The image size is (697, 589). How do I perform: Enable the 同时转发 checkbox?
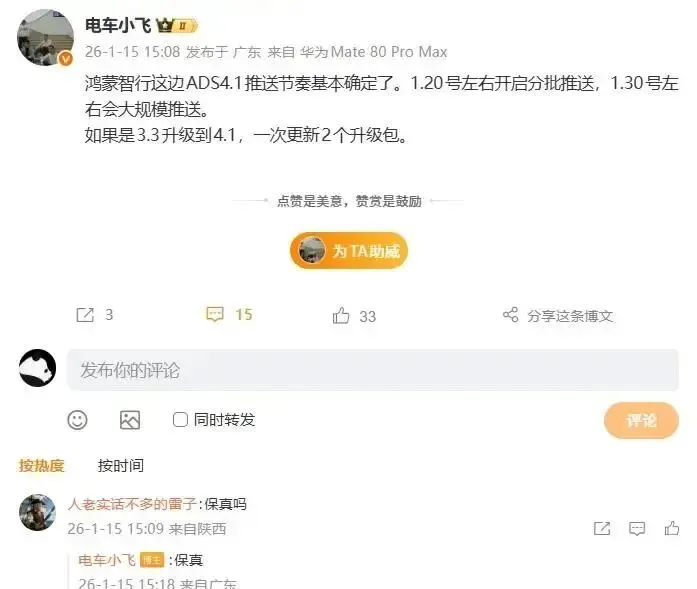point(180,420)
